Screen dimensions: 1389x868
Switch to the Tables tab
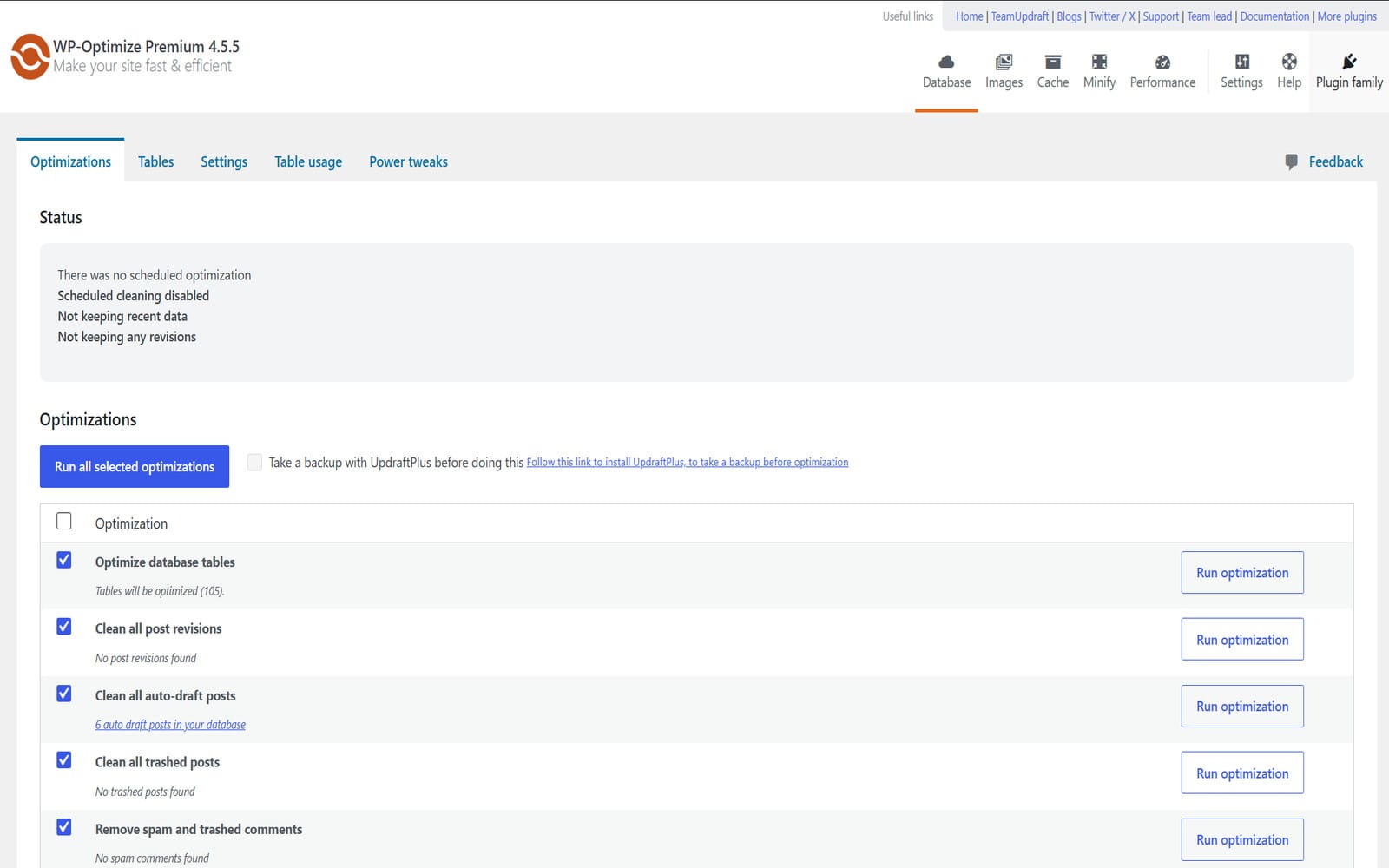(155, 161)
